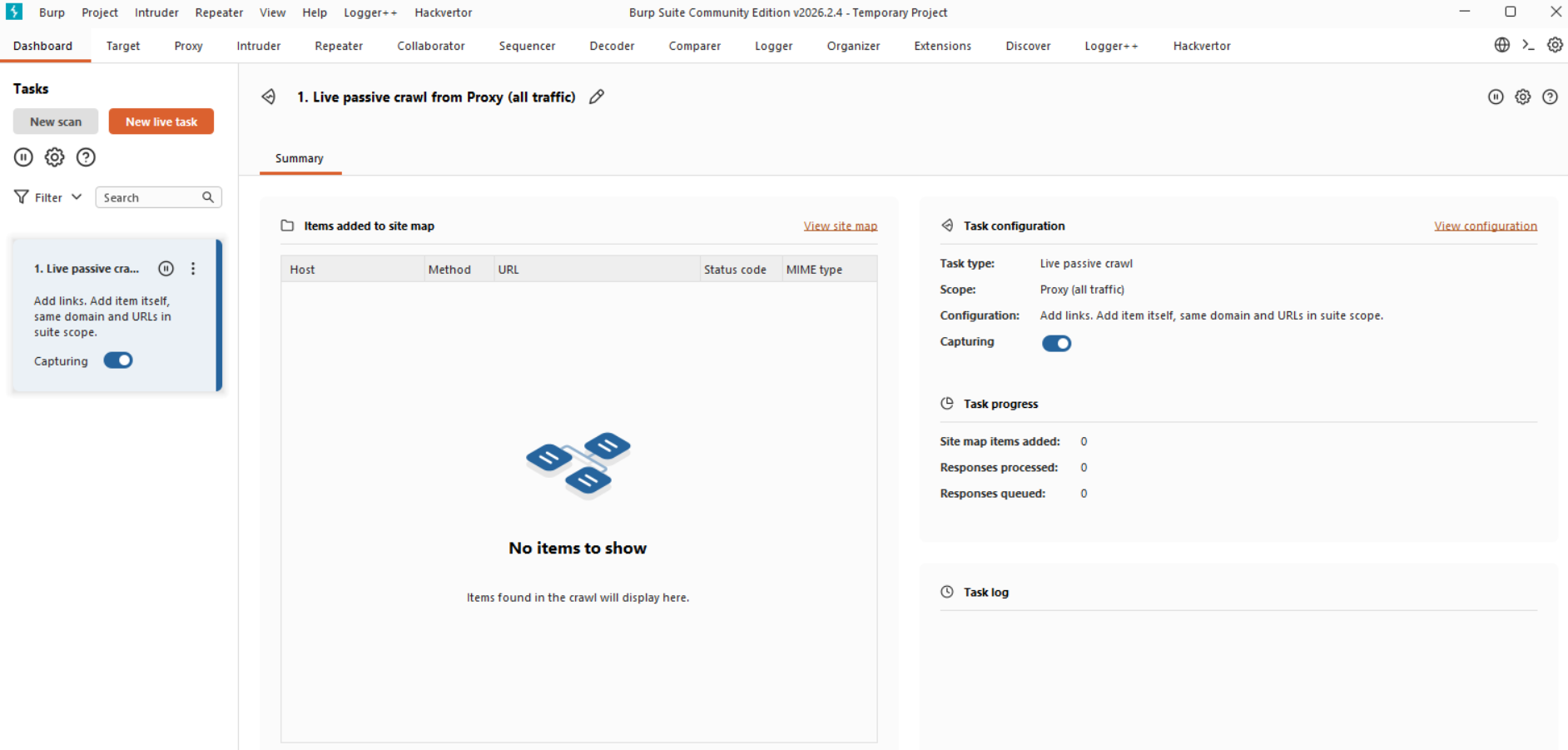Image resolution: width=1568 pixels, height=750 pixels.
Task: Click the filter funnel icon
Action: pos(22,196)
